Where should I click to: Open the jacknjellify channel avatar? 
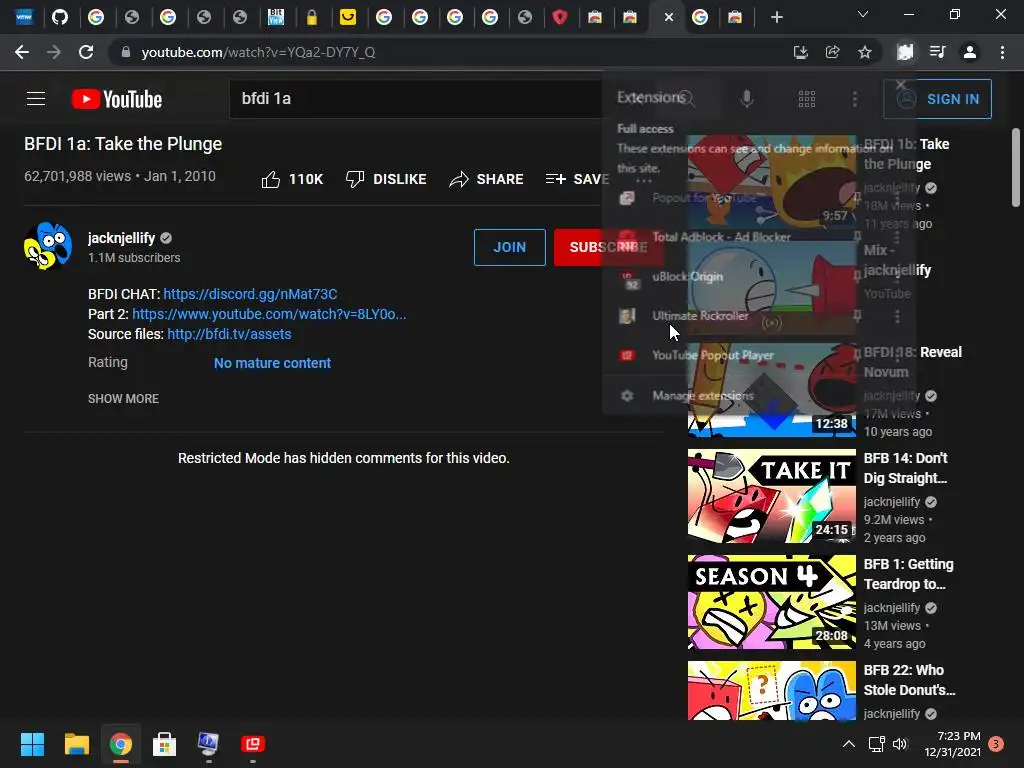(x=48, y=246)
